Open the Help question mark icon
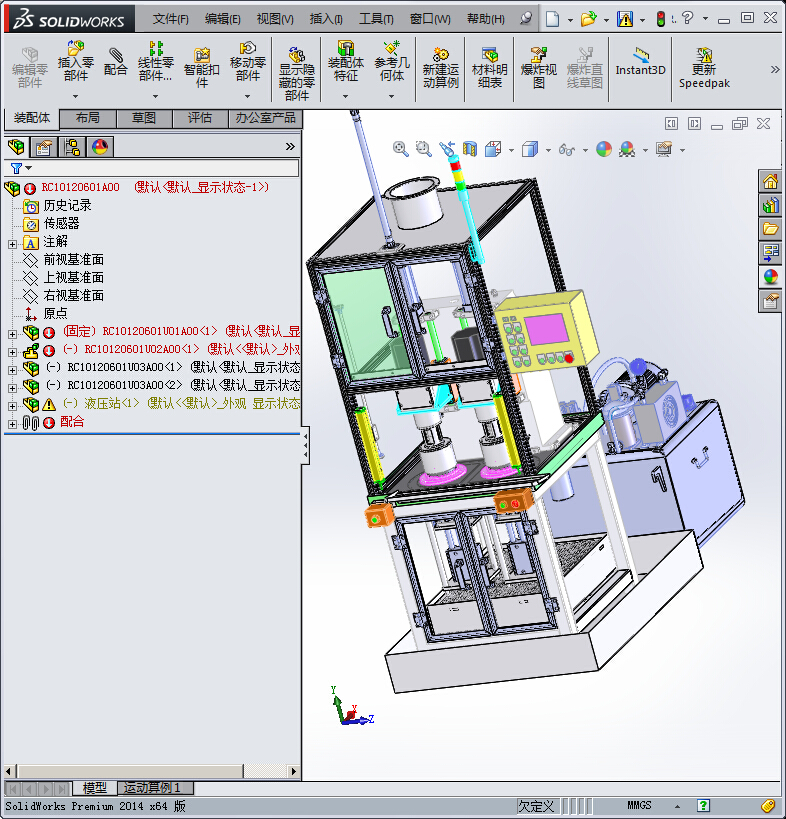This screenshot has width=786, height=819. (x=688, y=18)
